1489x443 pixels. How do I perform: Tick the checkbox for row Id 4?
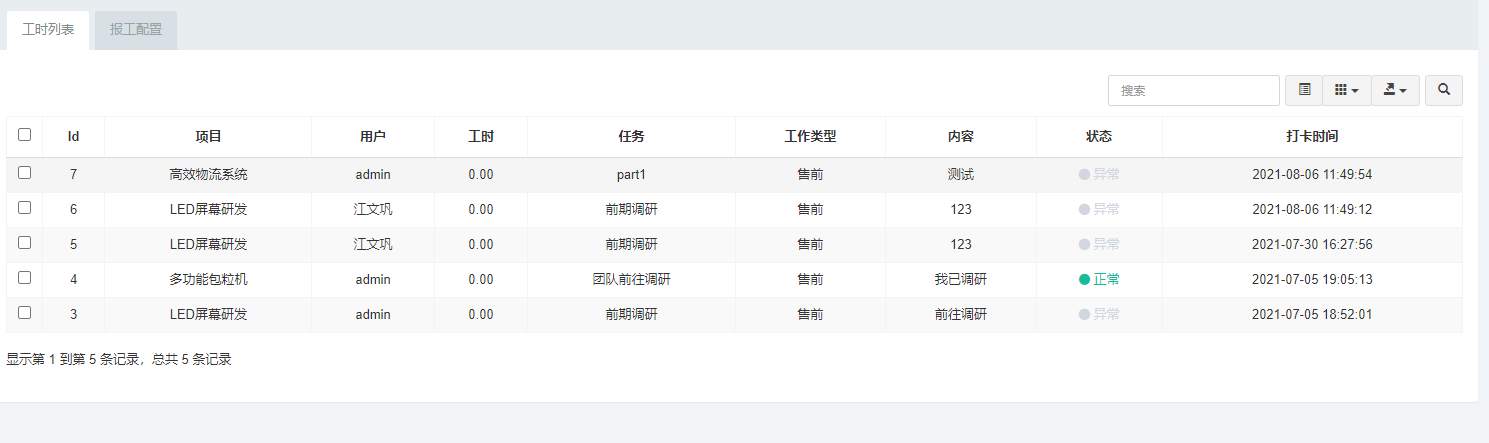25,278
